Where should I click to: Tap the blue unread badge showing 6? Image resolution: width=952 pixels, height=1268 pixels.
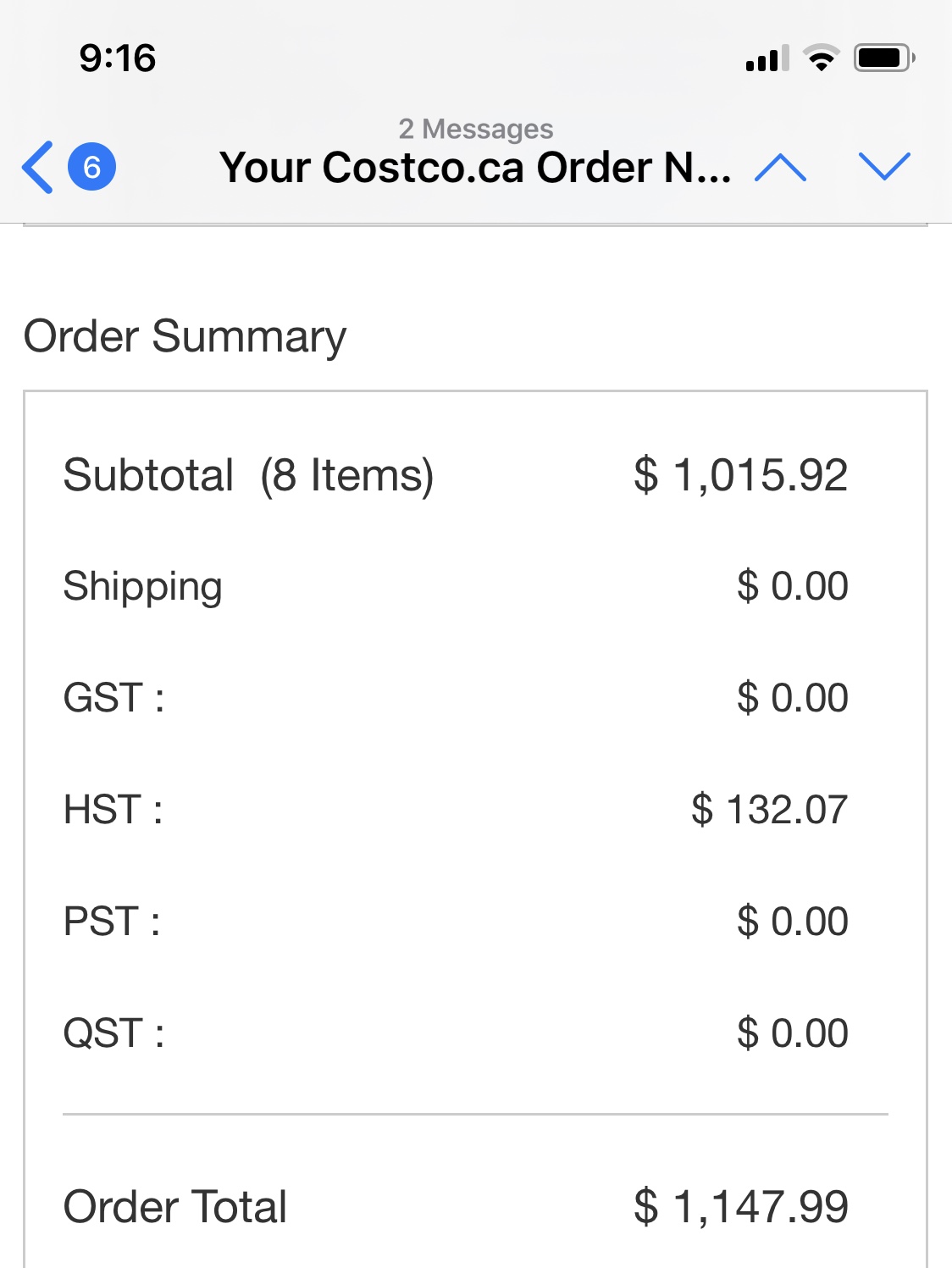91,167
